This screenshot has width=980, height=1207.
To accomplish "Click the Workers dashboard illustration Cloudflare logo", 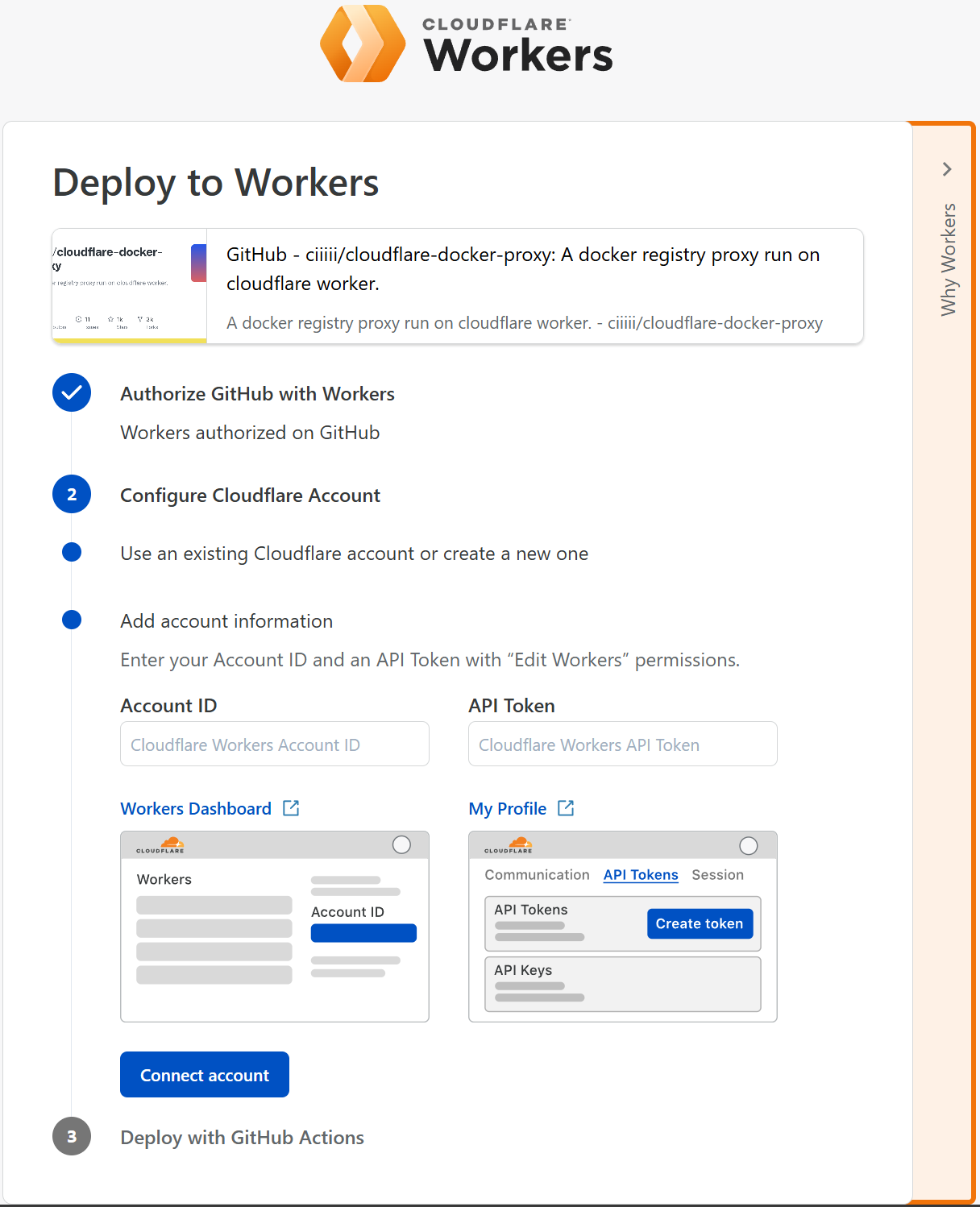I will point(160,845).
